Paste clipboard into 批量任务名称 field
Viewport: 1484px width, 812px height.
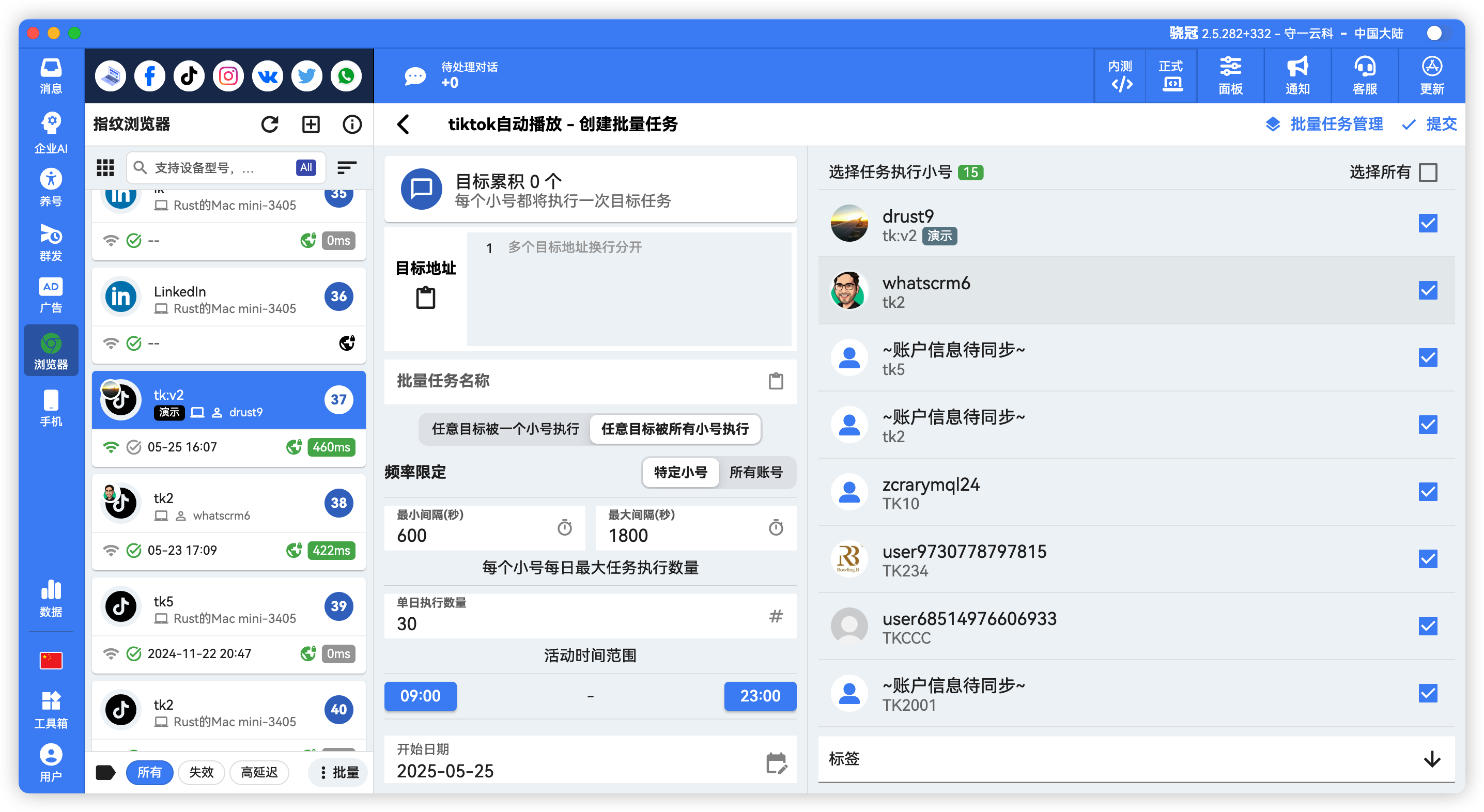click(776, 381)
